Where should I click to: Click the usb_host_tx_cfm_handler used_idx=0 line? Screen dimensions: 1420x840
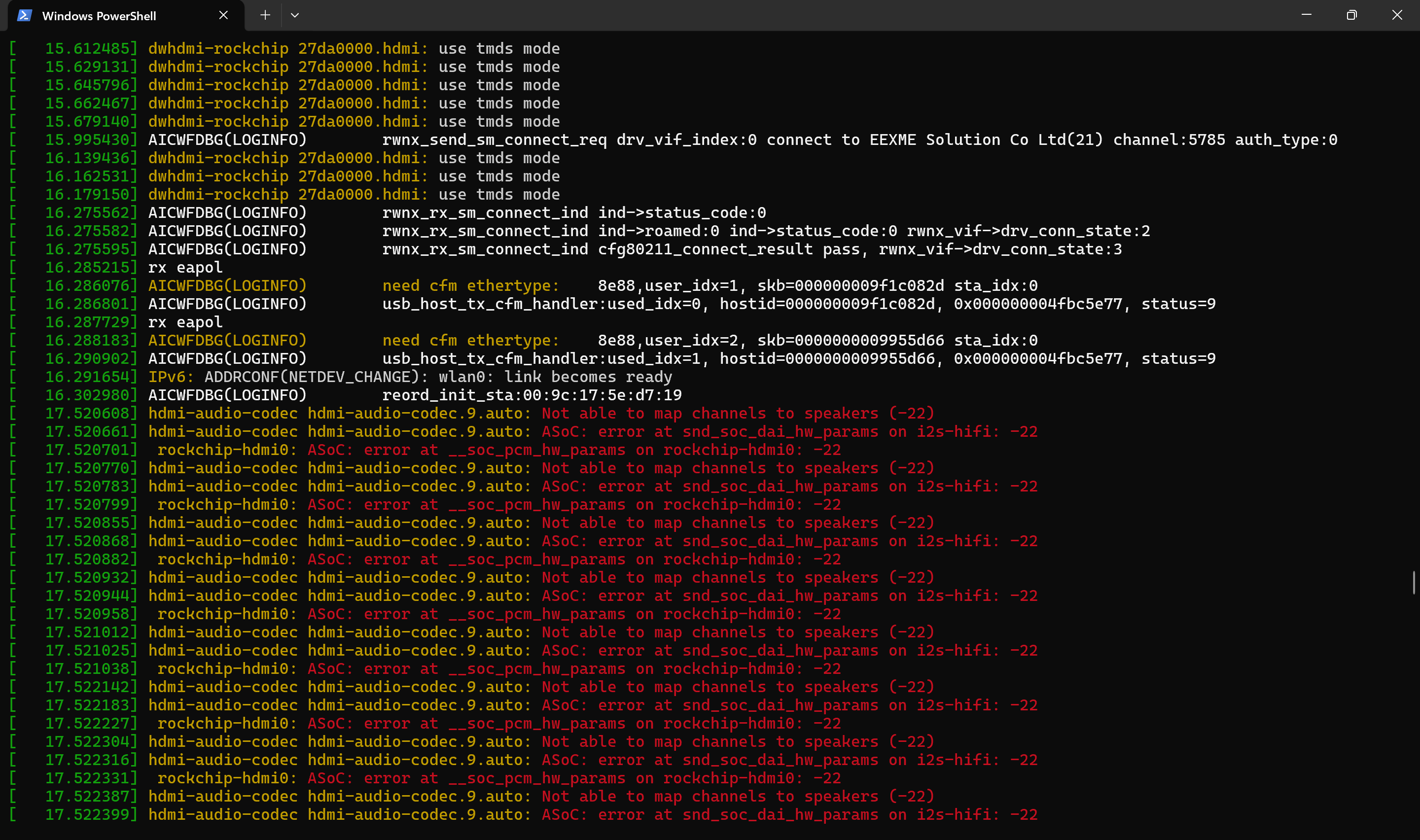613,304
